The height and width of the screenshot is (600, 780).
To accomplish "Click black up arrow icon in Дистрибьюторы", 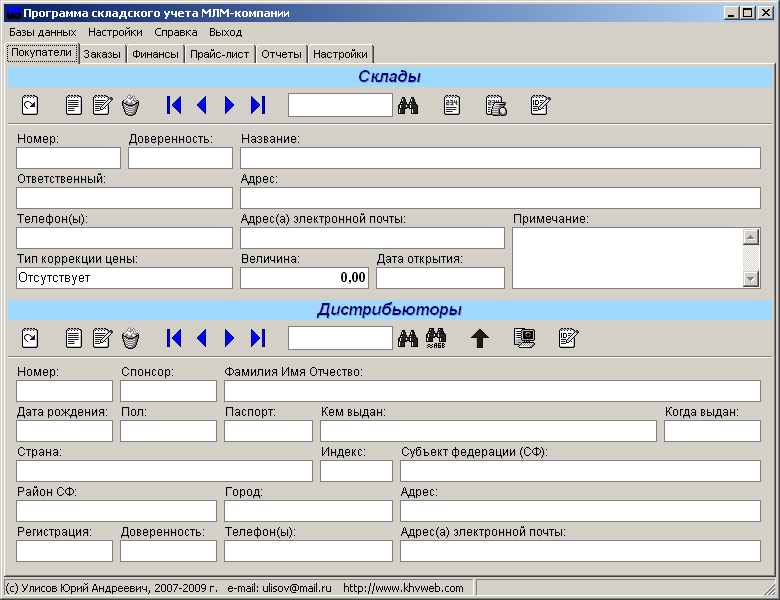I will [x=480, y=338].
